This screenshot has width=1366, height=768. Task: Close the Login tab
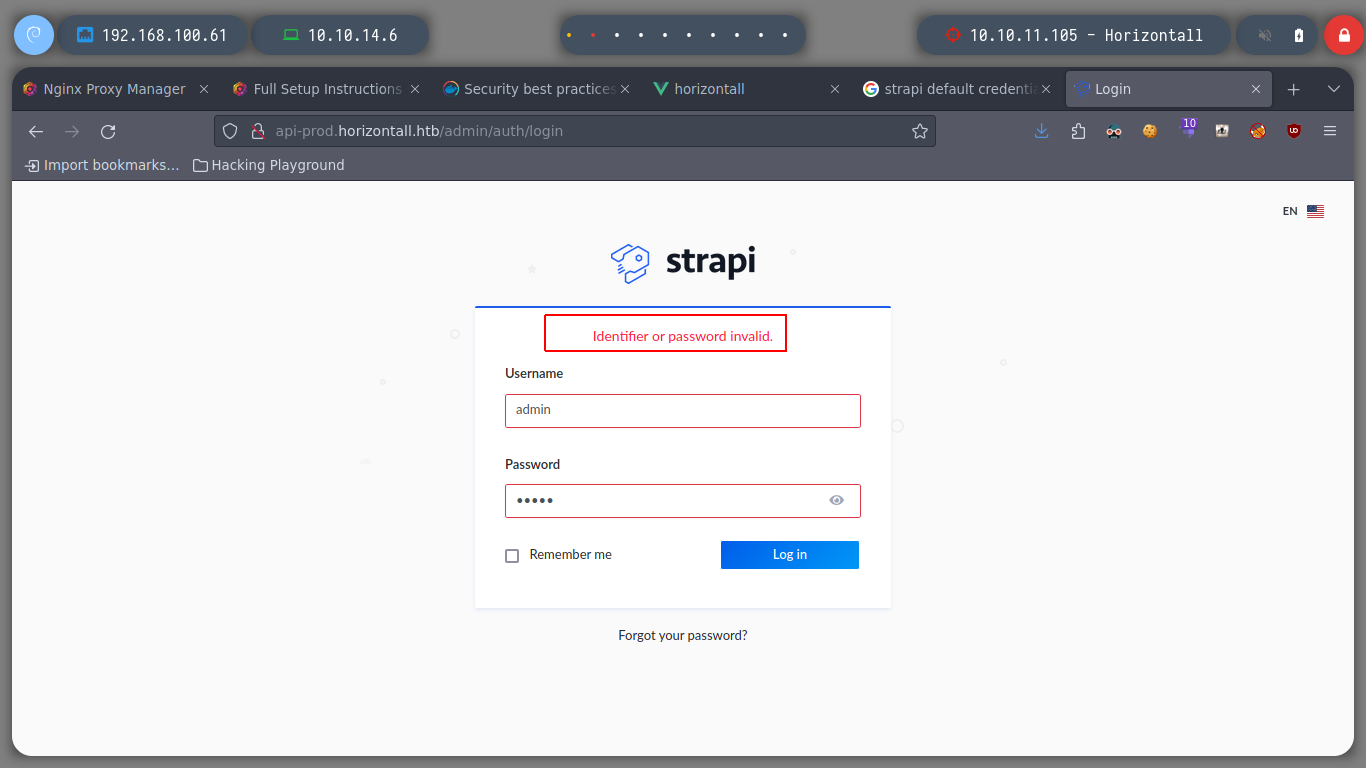click(x=1256, y=89)
